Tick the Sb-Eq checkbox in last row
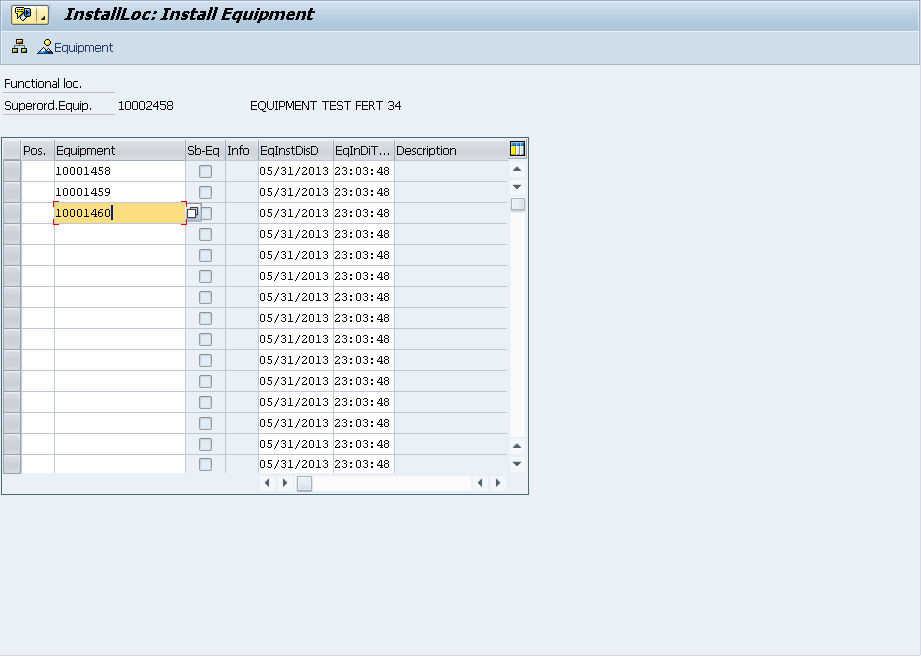 pyautogui.click(x=206, y=464)
